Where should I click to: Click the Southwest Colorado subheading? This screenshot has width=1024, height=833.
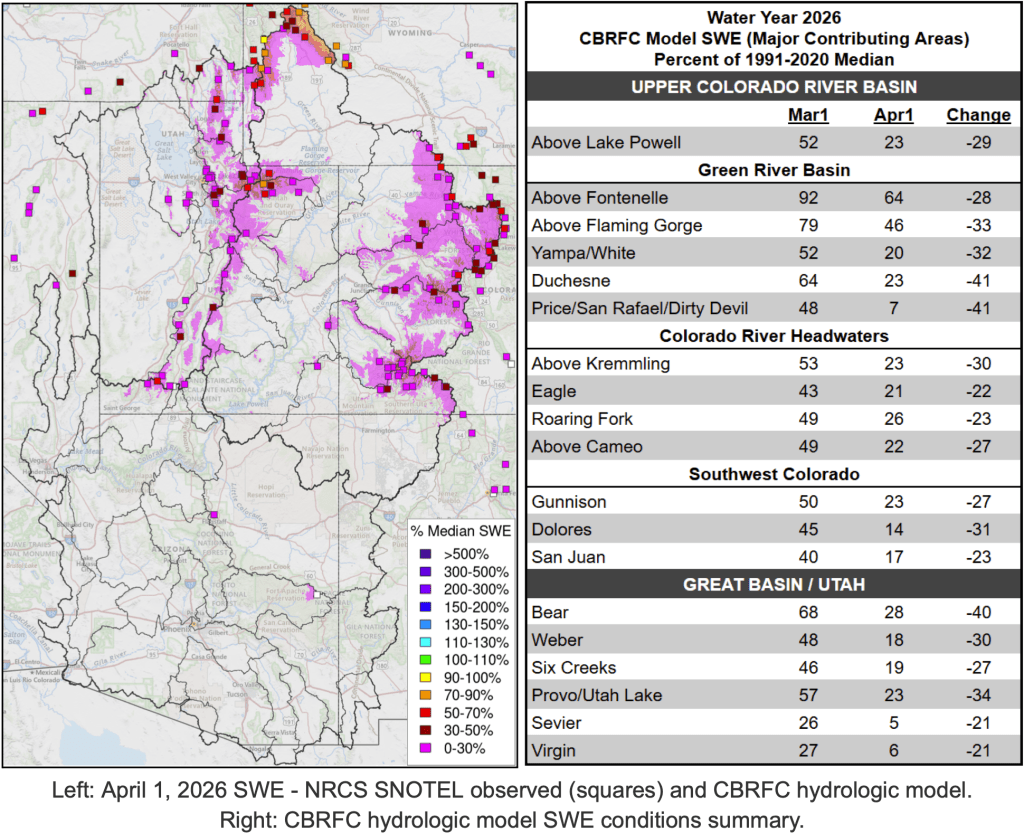(x=773, y=474)
